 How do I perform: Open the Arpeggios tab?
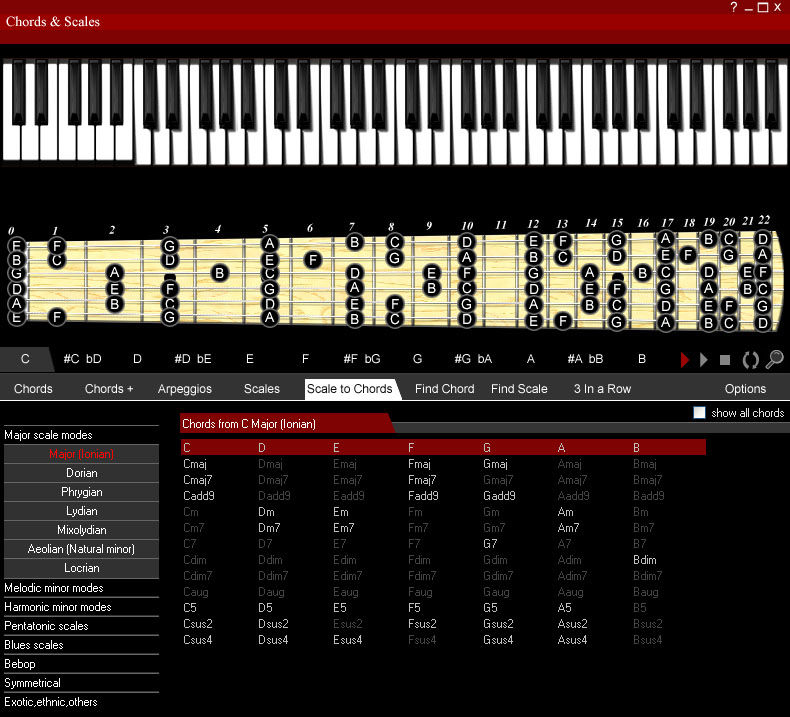(184, 389)
